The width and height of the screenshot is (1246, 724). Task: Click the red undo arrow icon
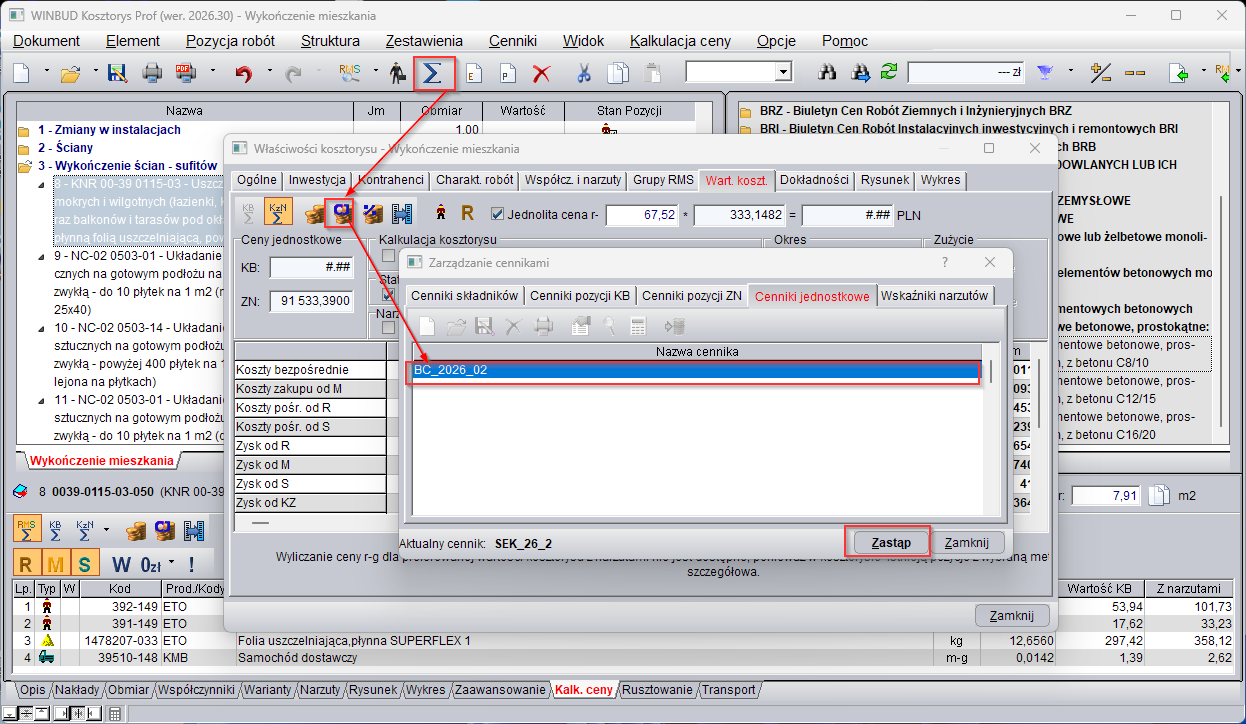click(x=243, y=73)
